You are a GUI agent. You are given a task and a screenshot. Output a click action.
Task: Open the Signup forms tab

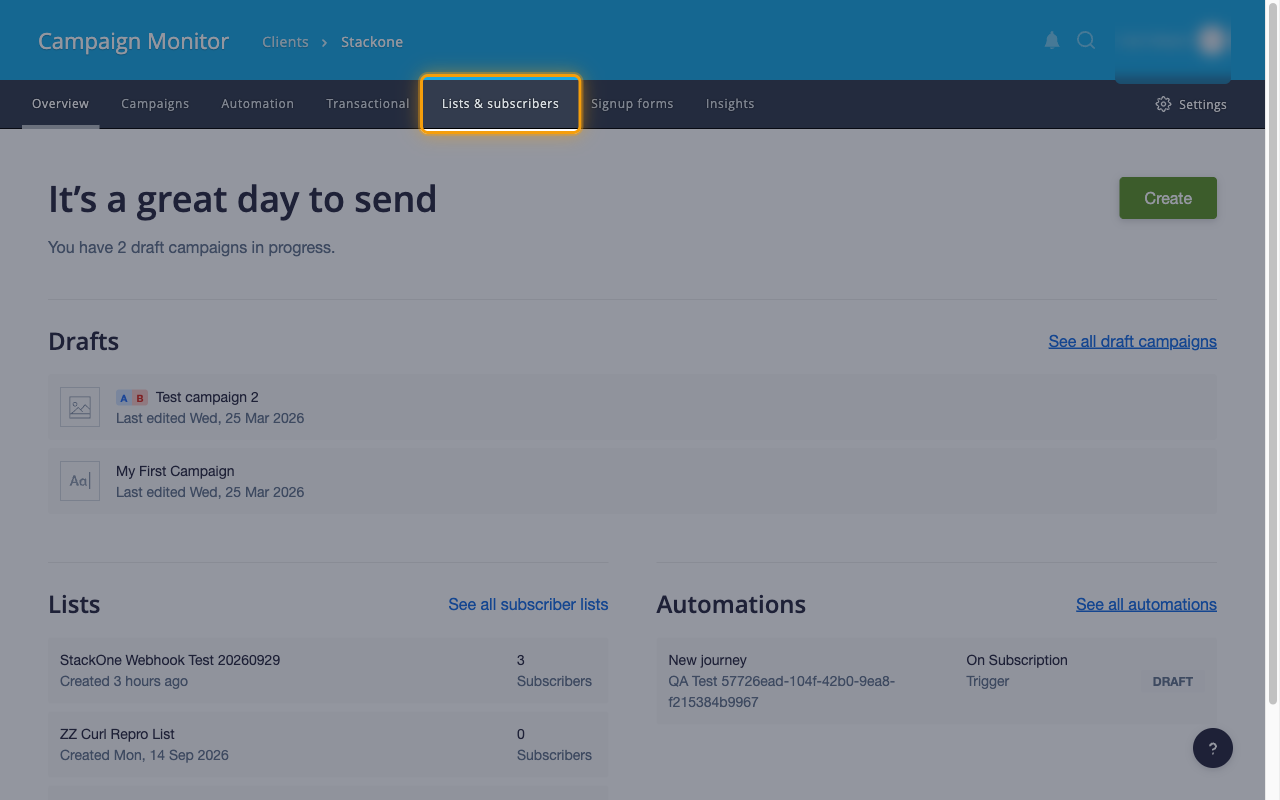[x=632, y=104]
